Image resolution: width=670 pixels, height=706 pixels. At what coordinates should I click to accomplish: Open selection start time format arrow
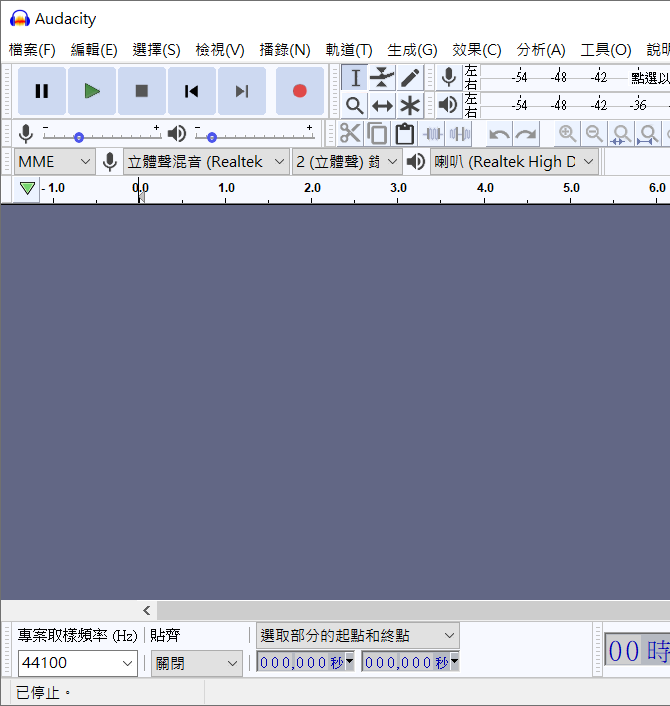(x=349, y=661)
